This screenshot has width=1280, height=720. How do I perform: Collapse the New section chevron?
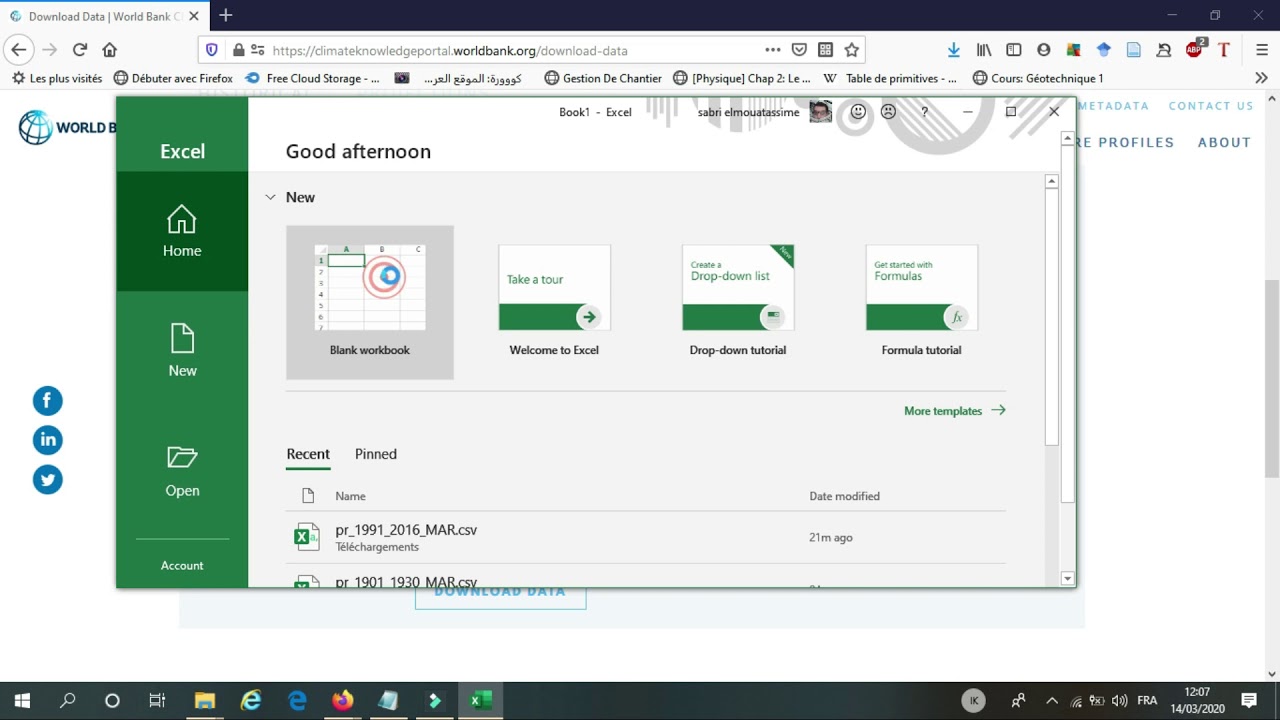(270, 197)
